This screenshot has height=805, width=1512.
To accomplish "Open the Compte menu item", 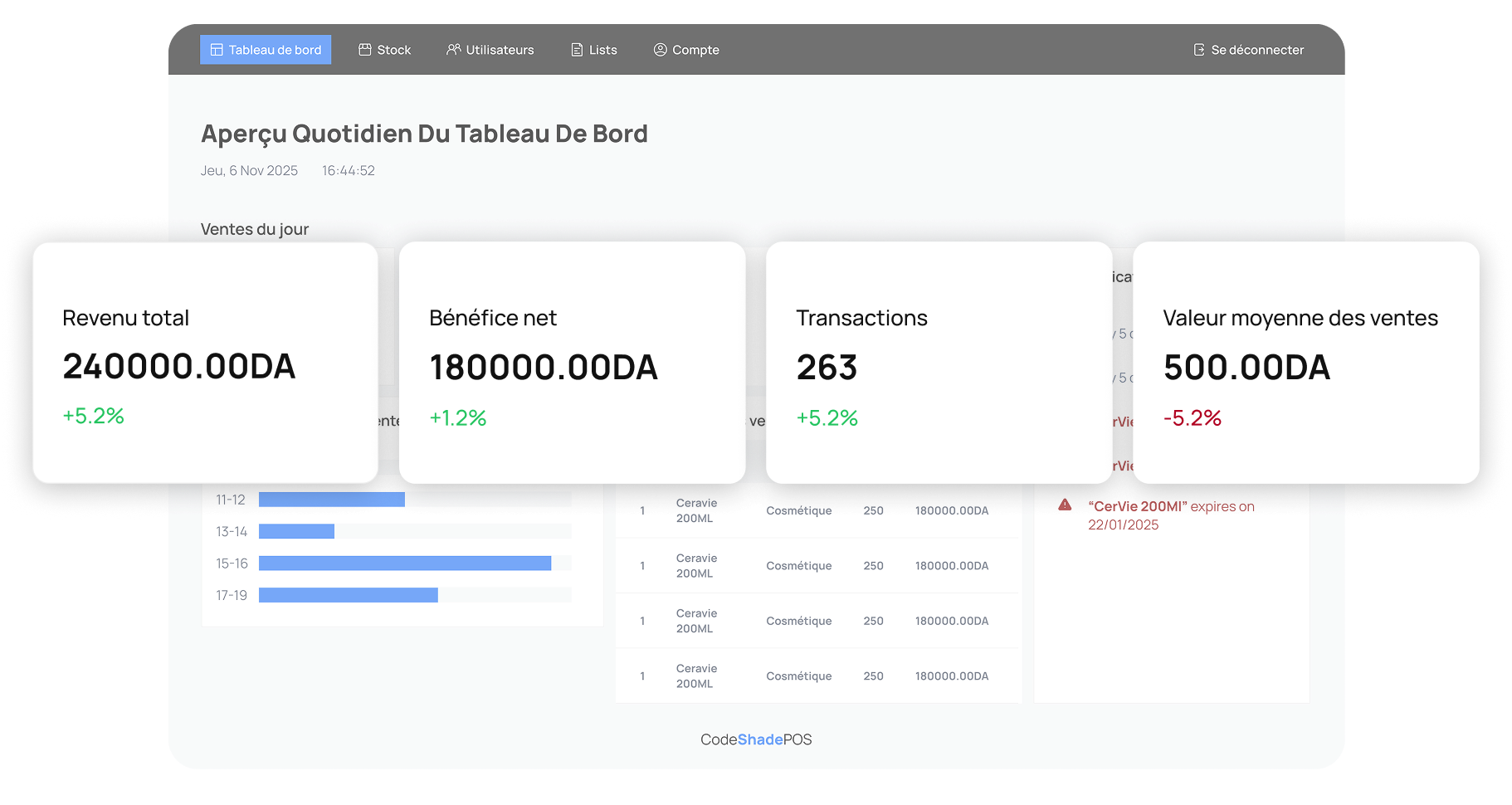I will [686, 50].
